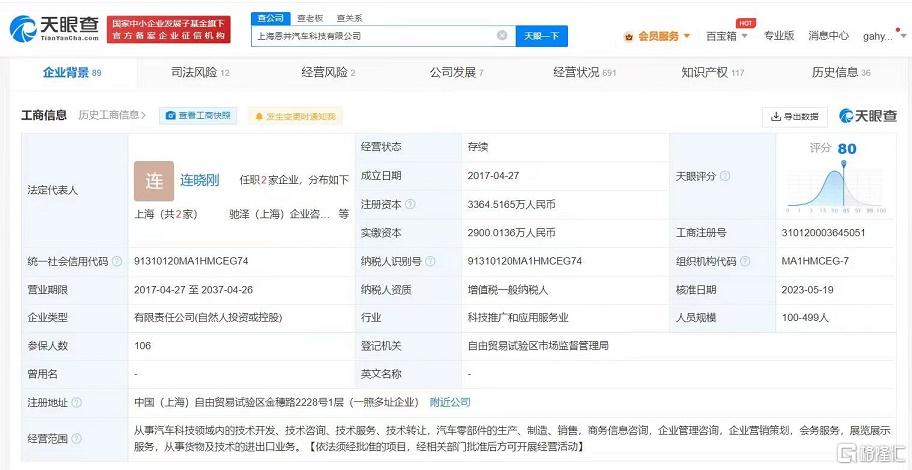Click business term 2017-04-27 至 2037-04-26
The height and width of the screenshot is (470, 912).
[x=193, y=290]
